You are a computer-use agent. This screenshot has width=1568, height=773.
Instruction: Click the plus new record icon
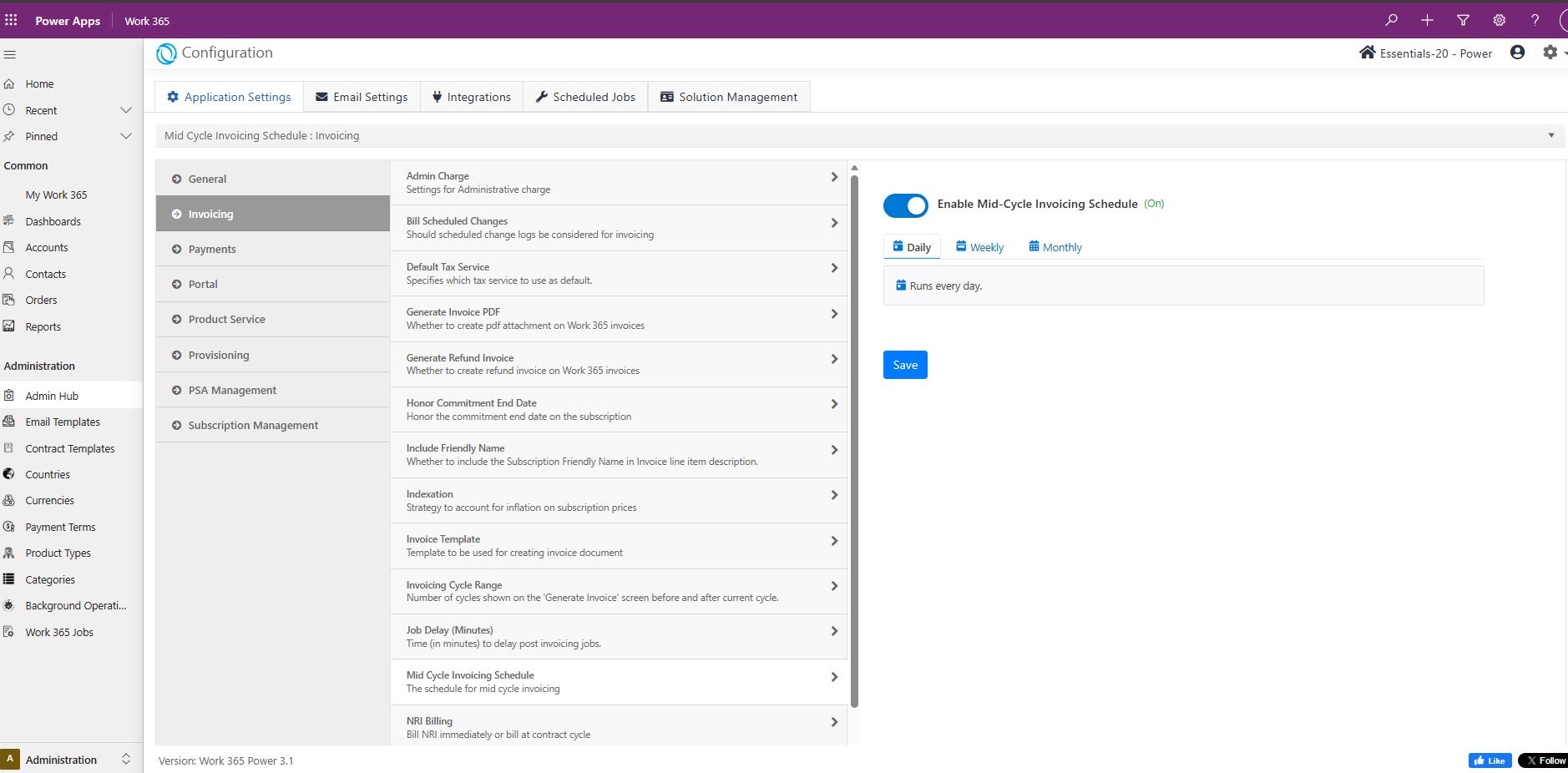1427,20
